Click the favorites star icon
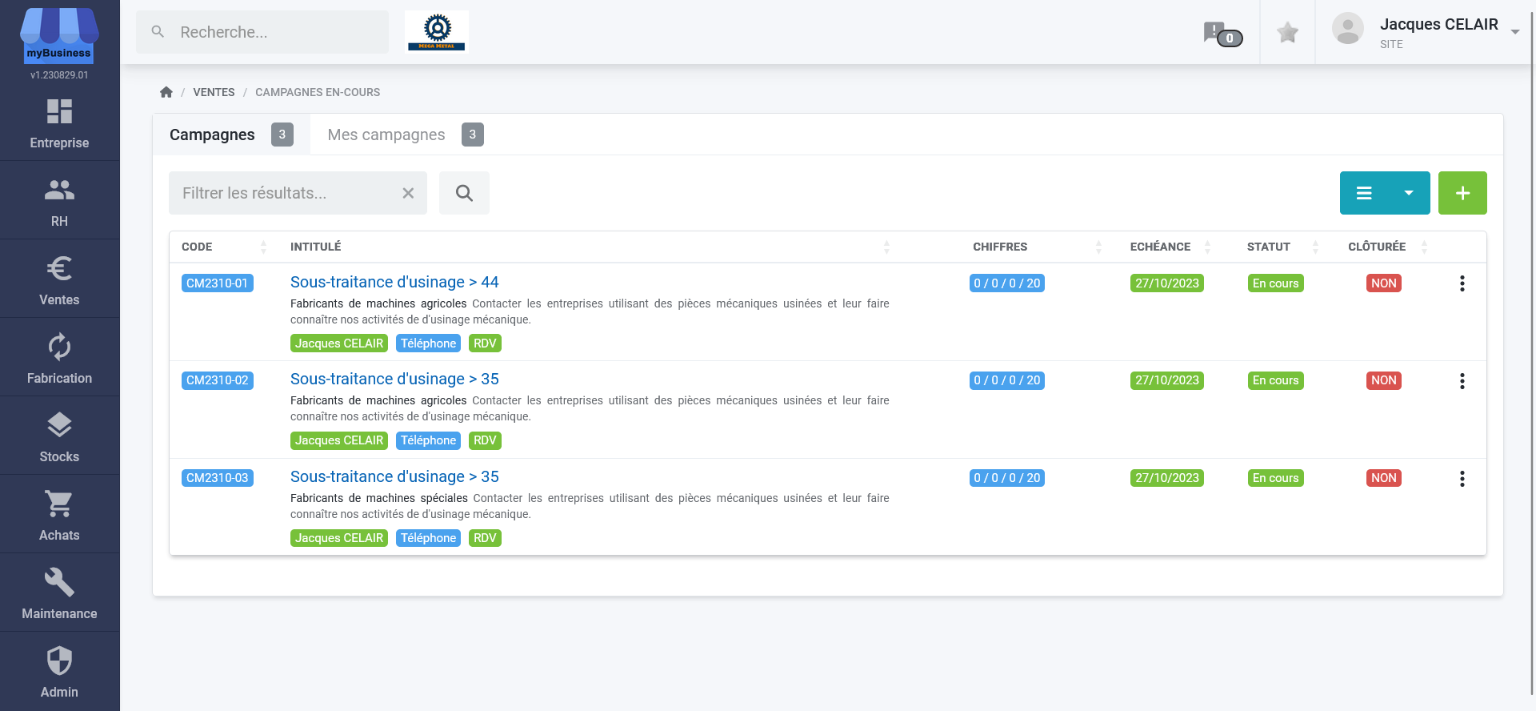Screen dimensions: 1536x711 click(x=1288, y=33)
